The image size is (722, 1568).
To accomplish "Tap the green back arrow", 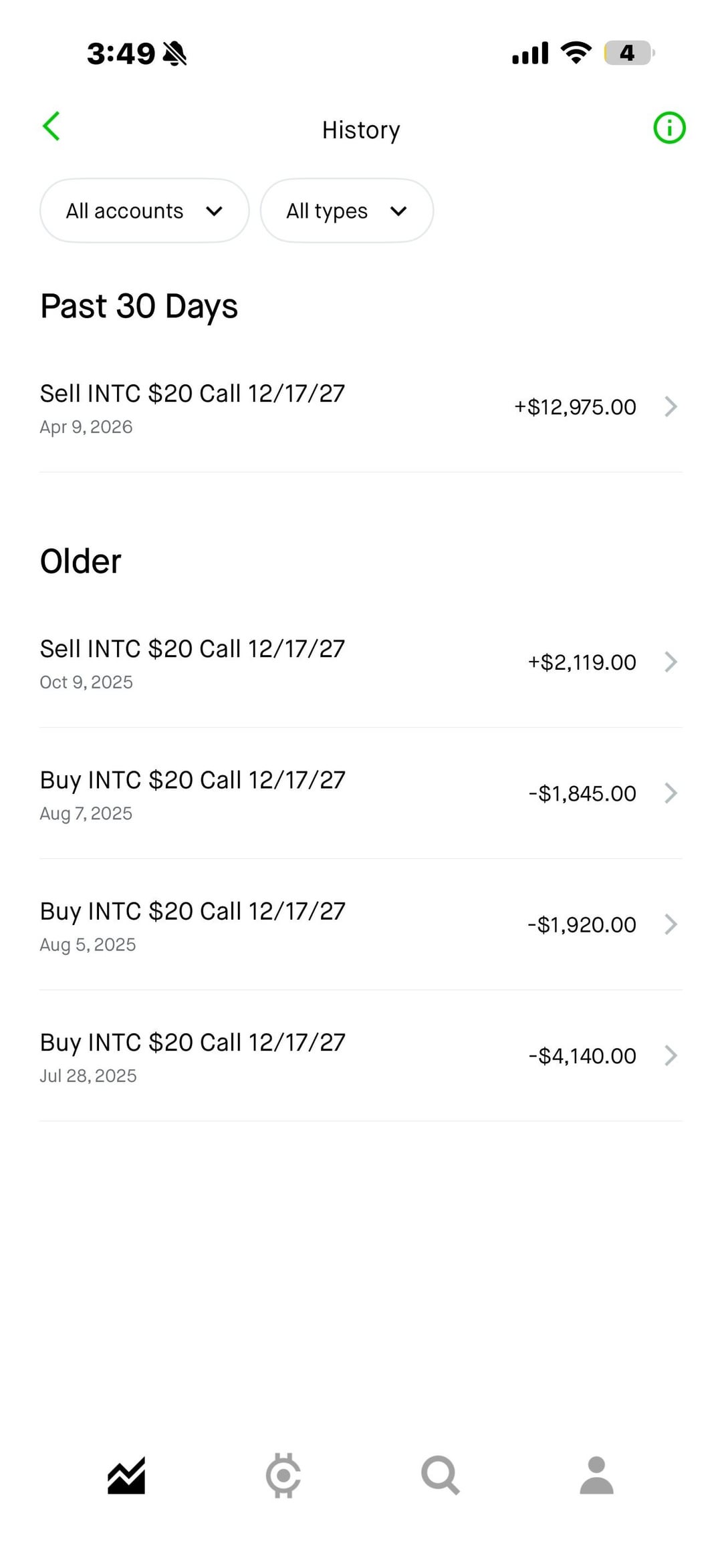I will pos(51,126).
